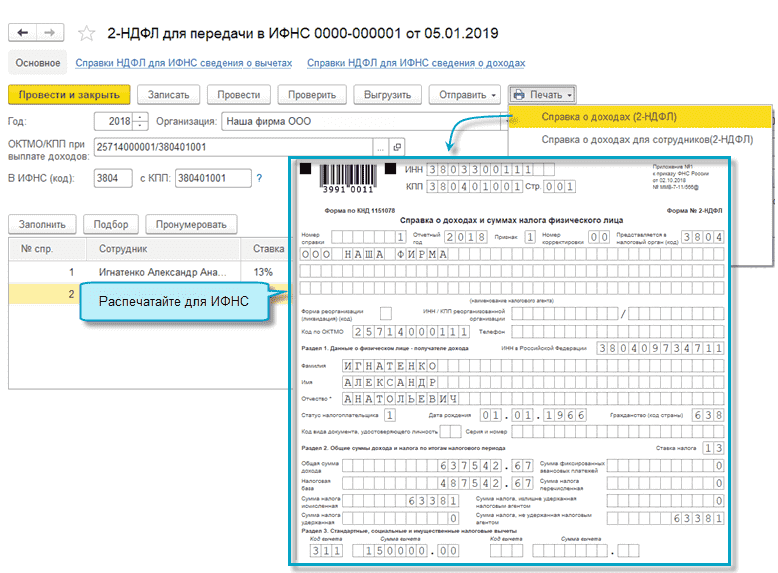
Task: Add document to favorites with star icon
Action: 85,33
